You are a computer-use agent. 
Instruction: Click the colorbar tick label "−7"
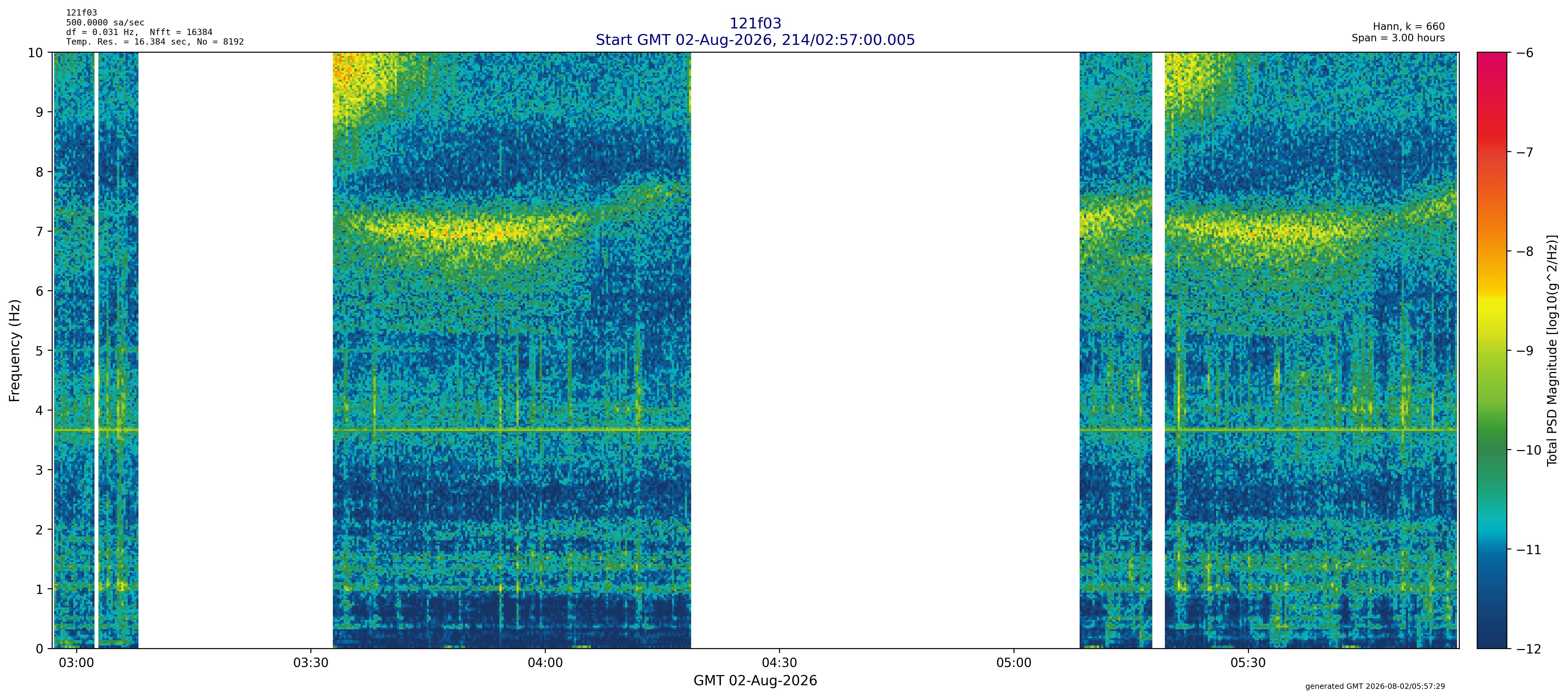[x=1525, y=152]
